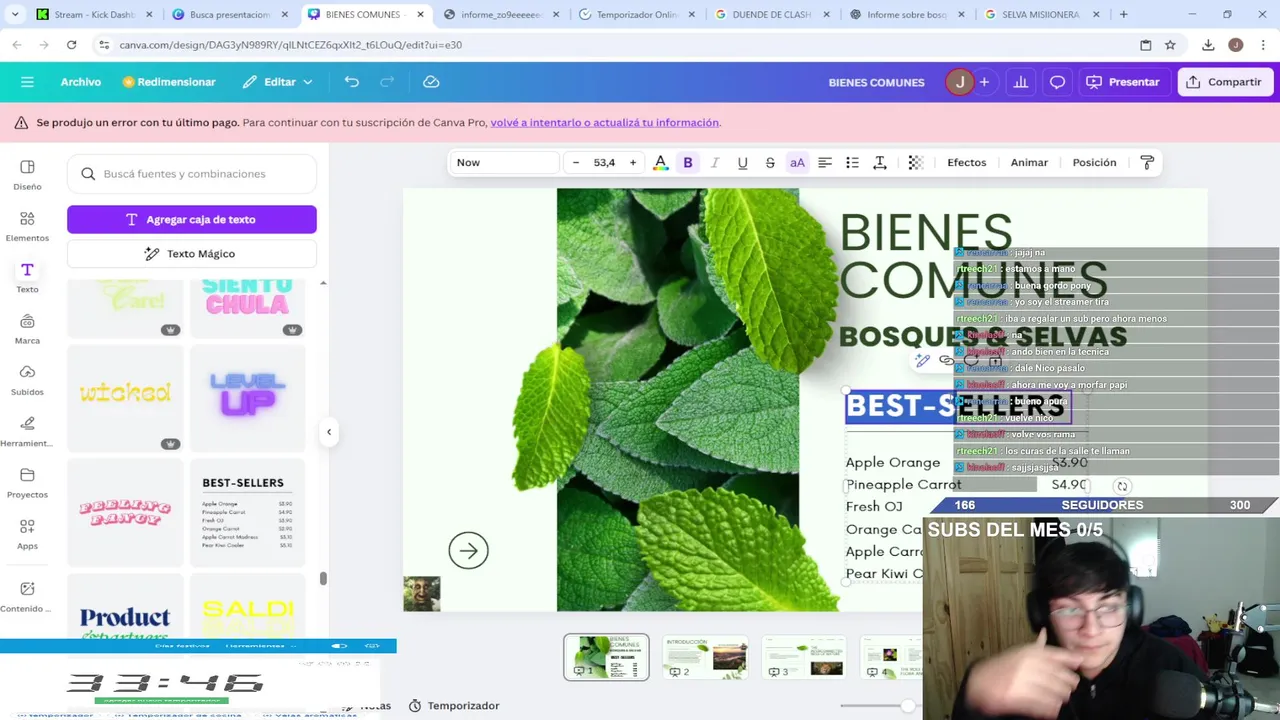Screen dimensions: 1280x720
Task: Click the Compartir button
Action: [1224, 82]
